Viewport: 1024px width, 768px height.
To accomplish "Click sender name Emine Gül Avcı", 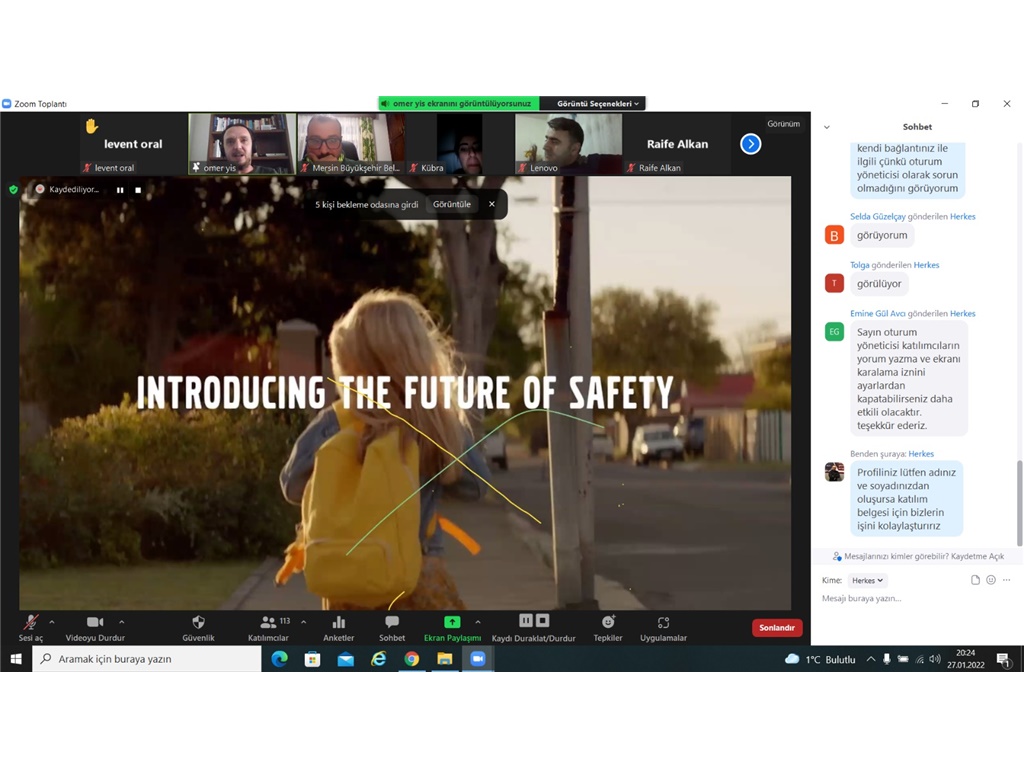I will click(878, 313).
